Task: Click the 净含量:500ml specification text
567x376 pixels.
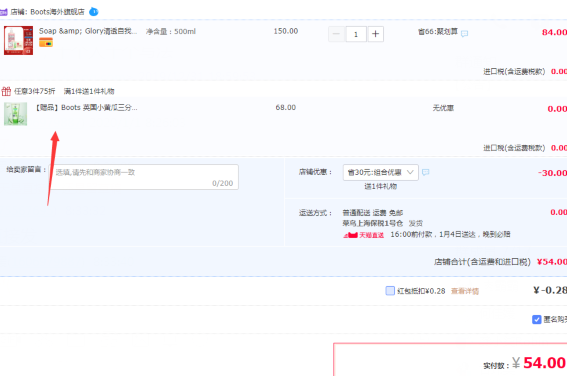Action: point(171,32)
